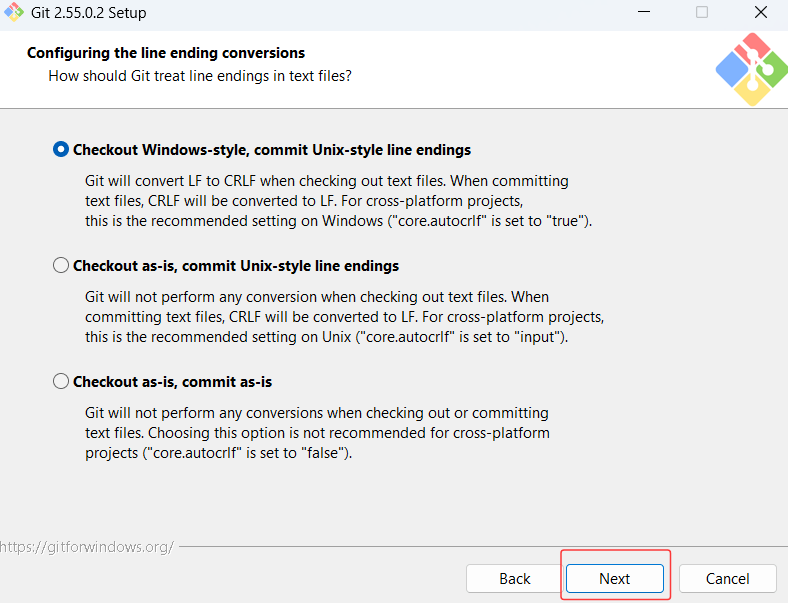Click the core.autocrlf set to true description

point(338,200)
